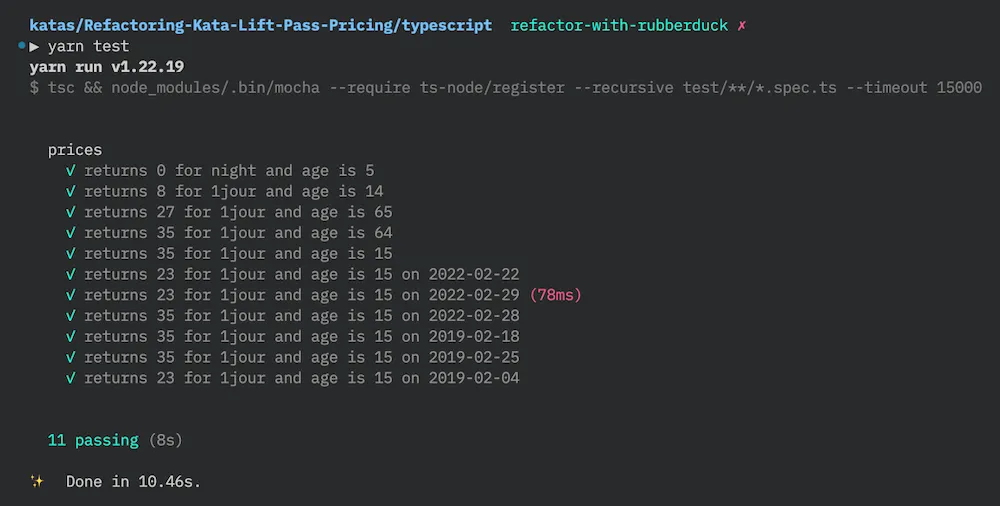Click checkmark for night and age 5 test
Screen dimensions: 1000x506
click(x=71, y=171)
